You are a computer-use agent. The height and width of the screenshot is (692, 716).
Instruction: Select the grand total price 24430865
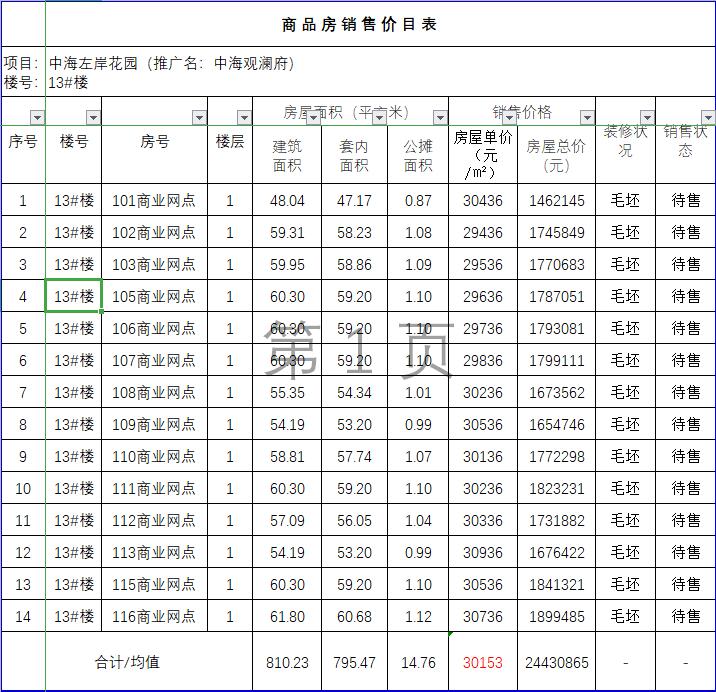pos(556,662)
